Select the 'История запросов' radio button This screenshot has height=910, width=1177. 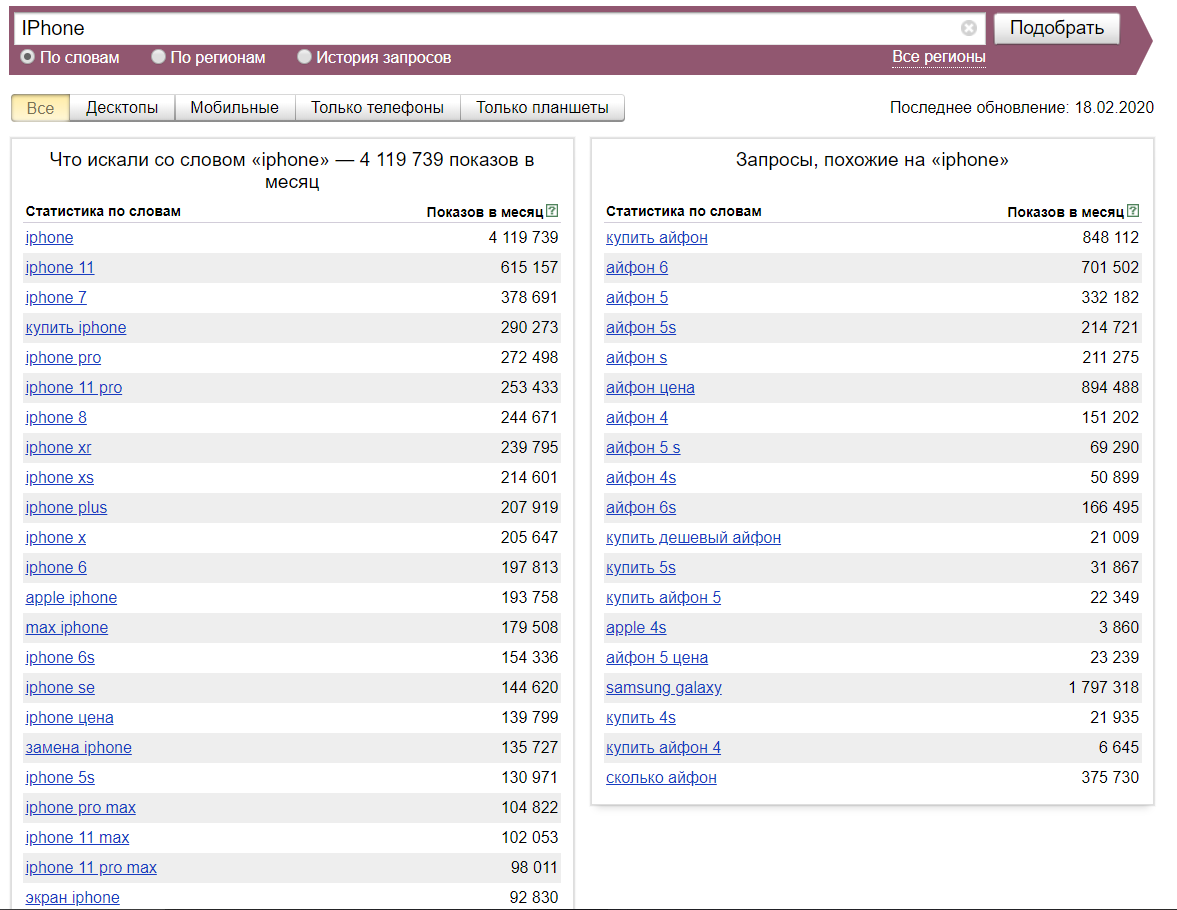[x=304, y=56]
